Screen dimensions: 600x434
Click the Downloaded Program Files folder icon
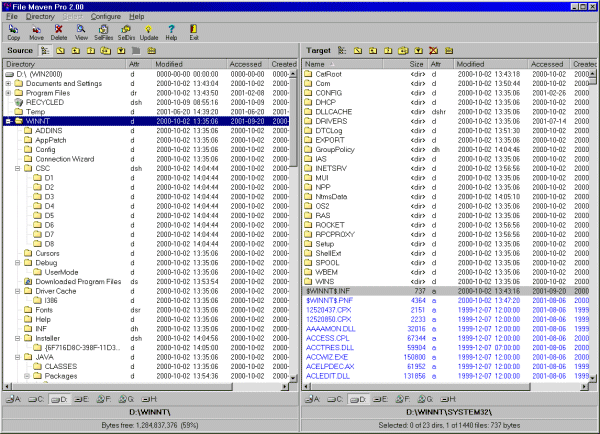(x=28, y=282)
